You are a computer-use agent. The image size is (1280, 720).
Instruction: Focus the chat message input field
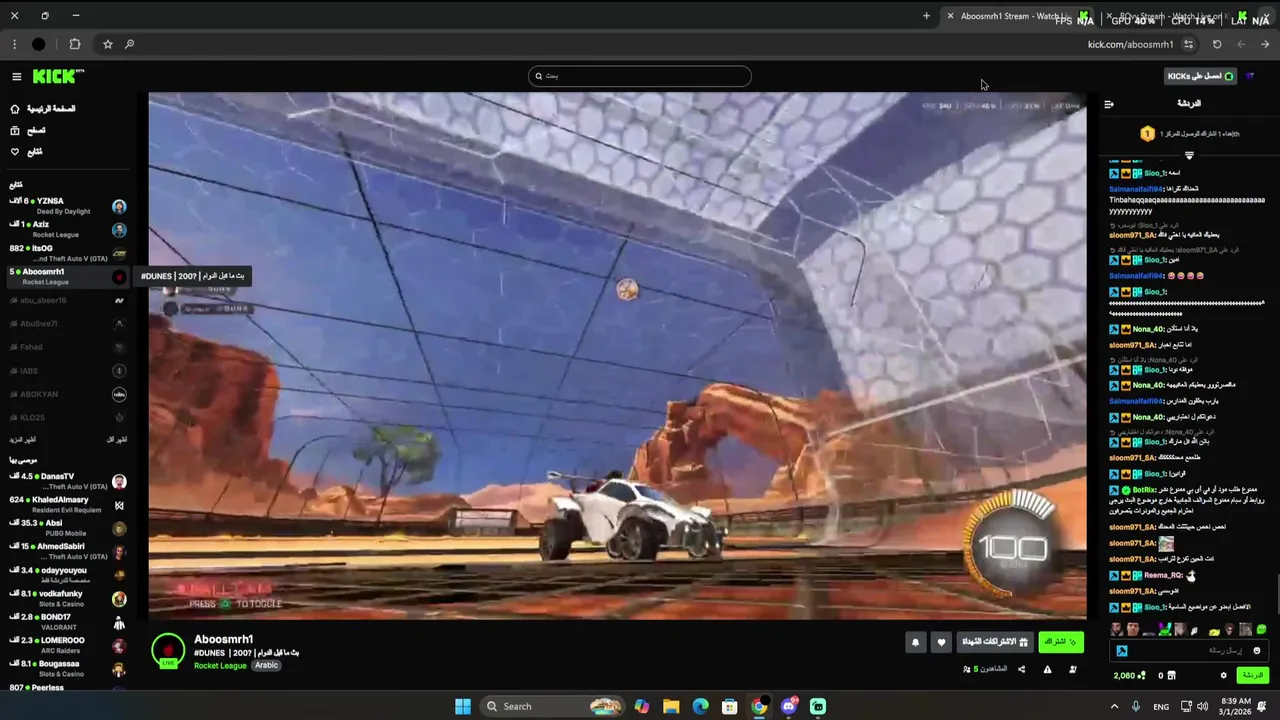[1192, 651]
